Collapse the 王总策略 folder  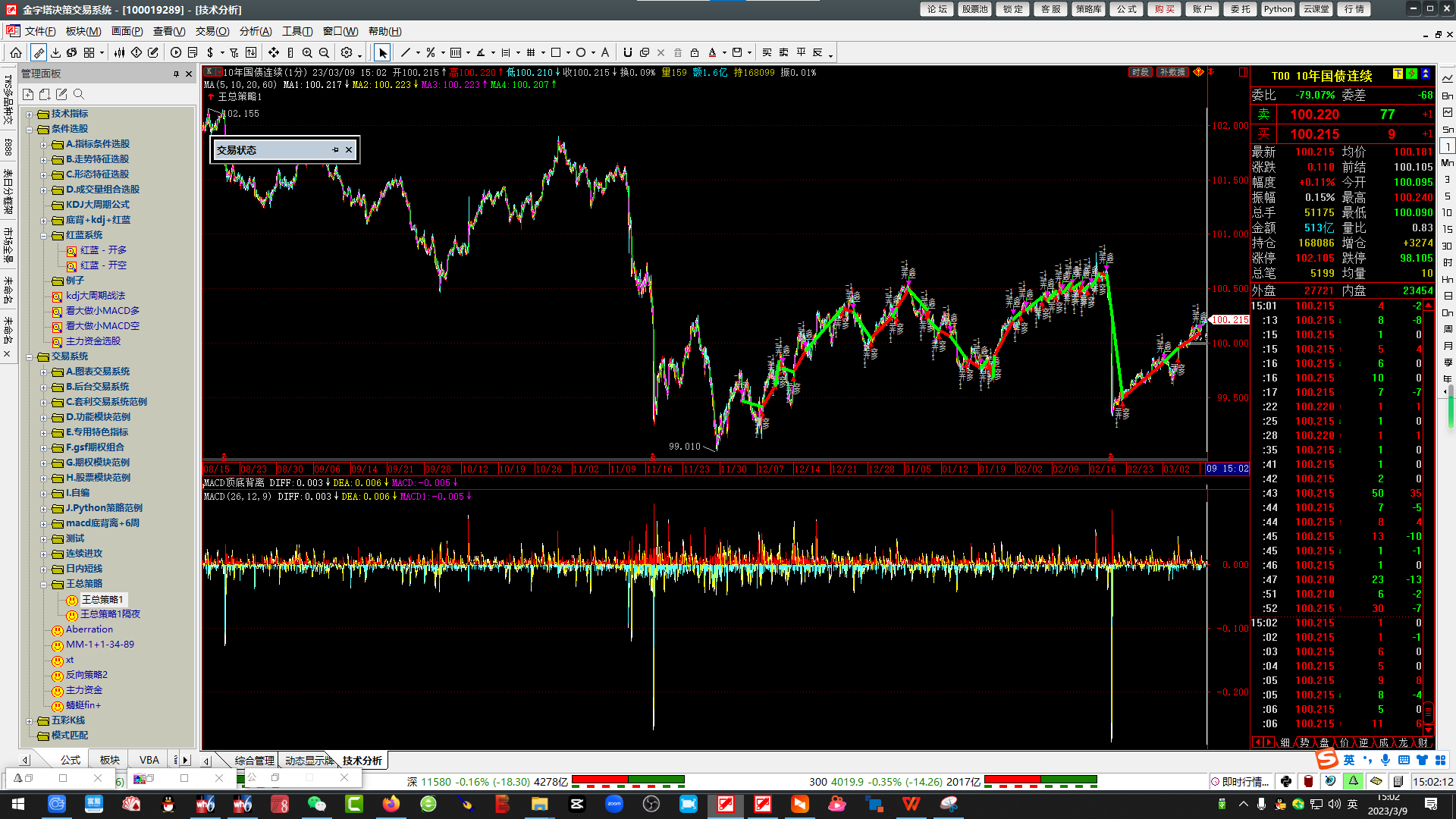coord(43,585)
